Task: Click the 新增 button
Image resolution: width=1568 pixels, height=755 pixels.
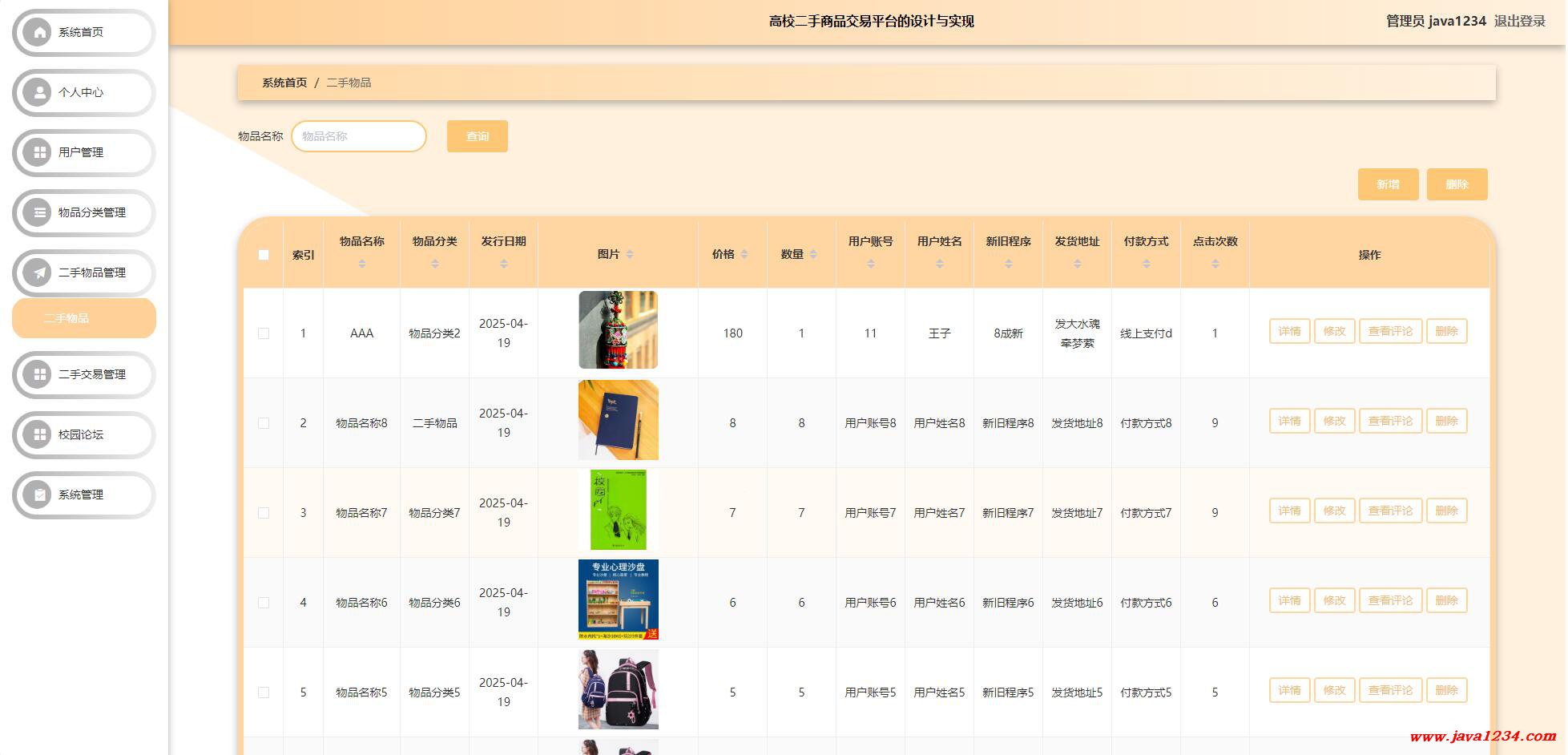Action: pos(1389,184)
